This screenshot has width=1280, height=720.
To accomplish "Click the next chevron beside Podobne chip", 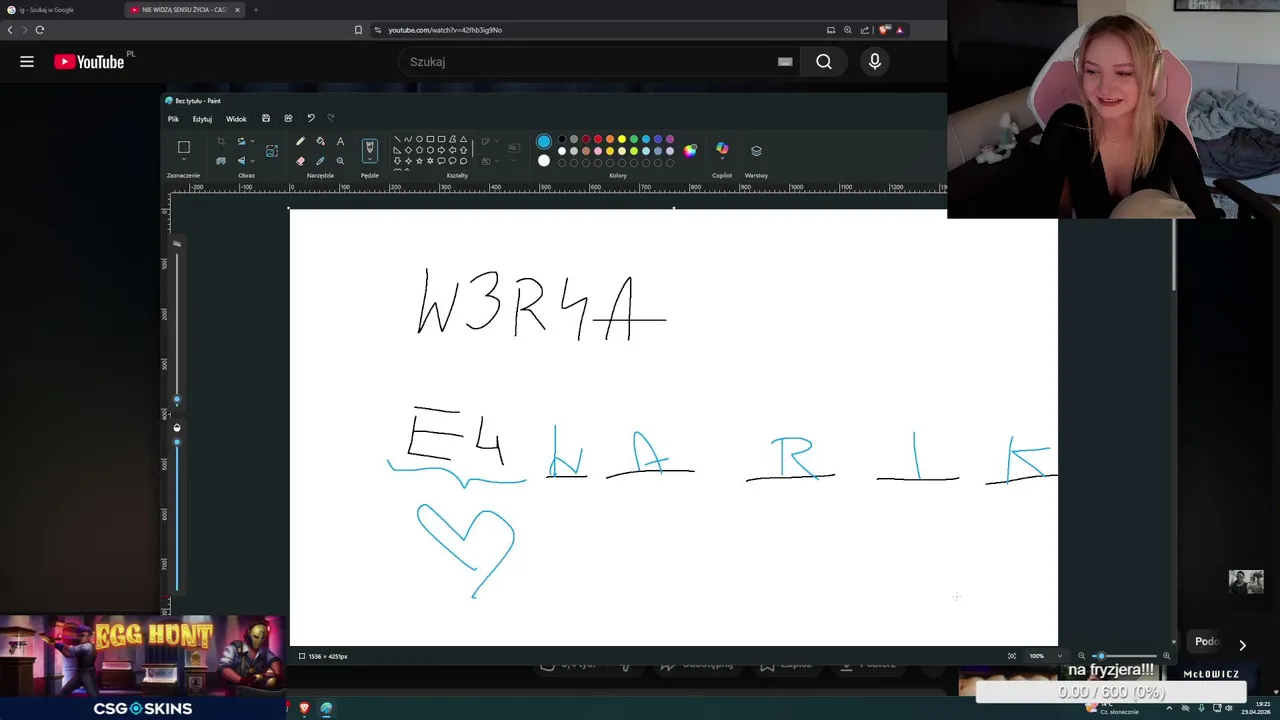I will (1242, 645).
